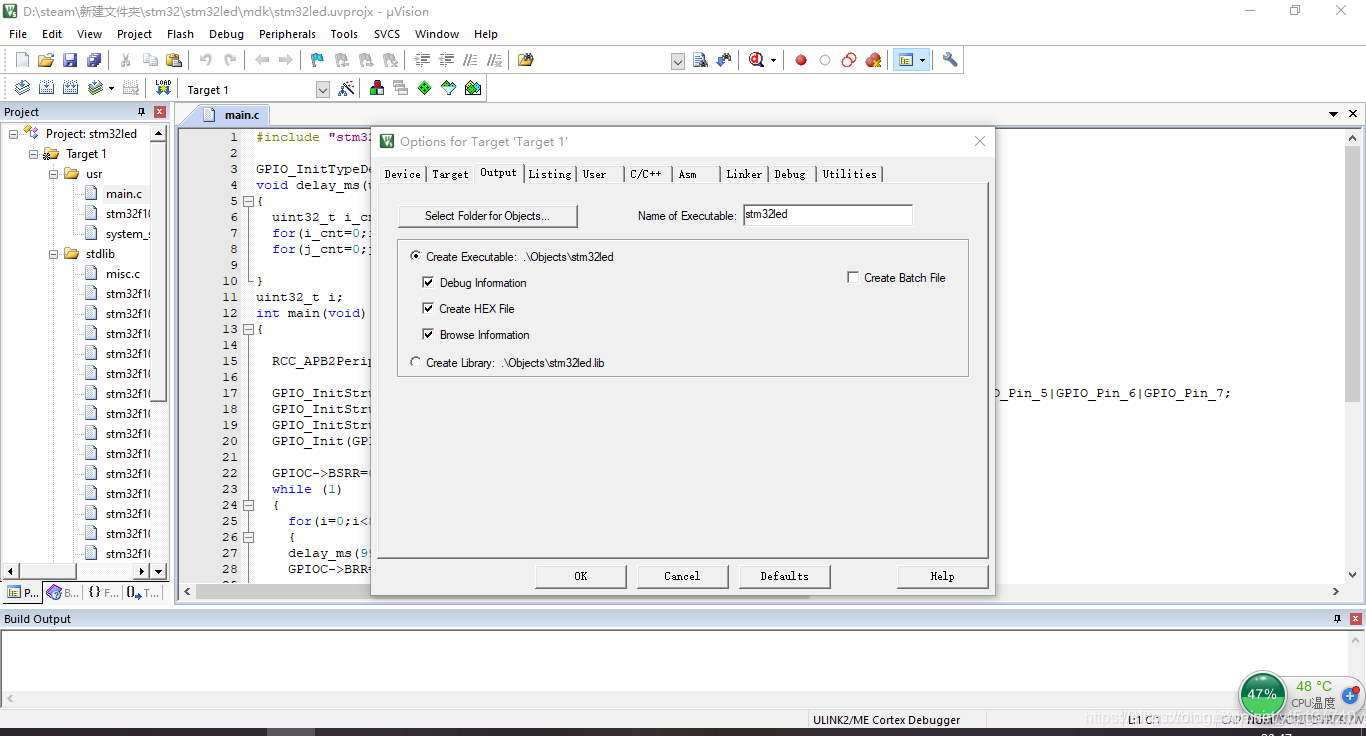
Task: Open the Peripherals menu
Action: pos(287,34)
